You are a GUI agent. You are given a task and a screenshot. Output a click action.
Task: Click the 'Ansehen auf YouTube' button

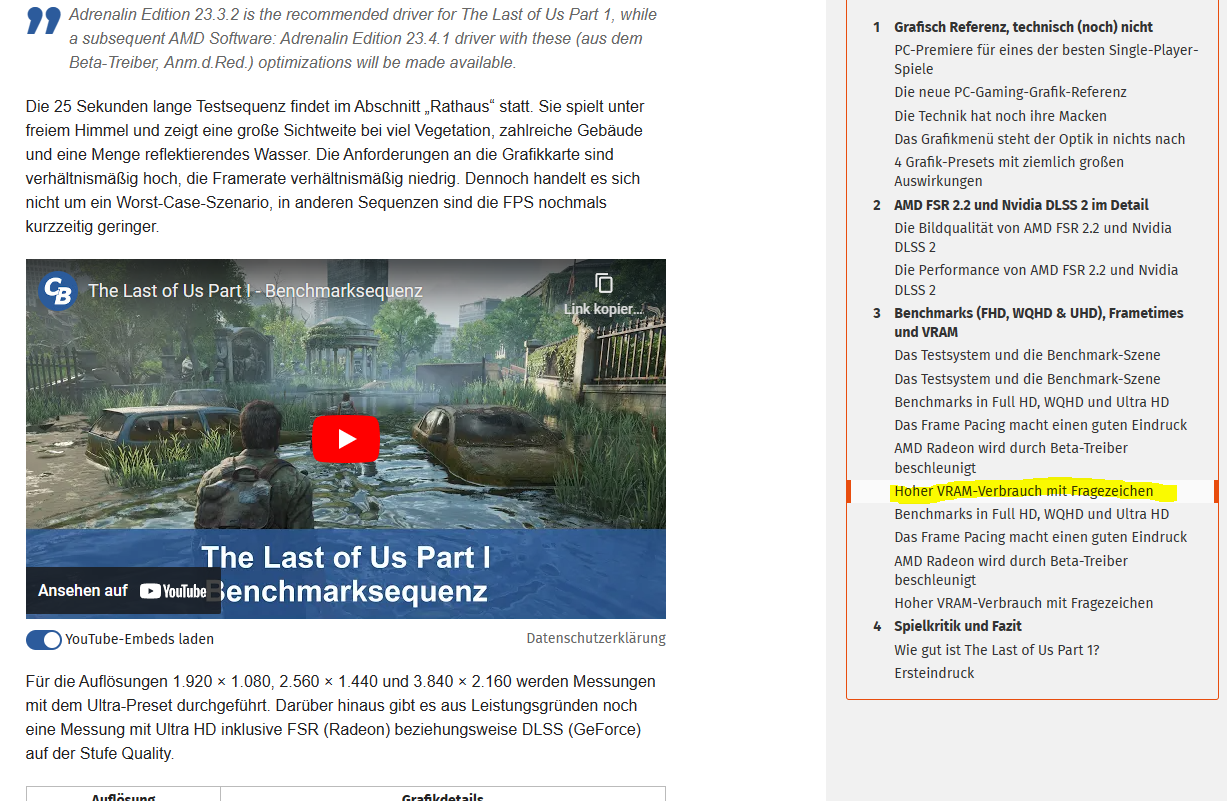click(123, 591)
